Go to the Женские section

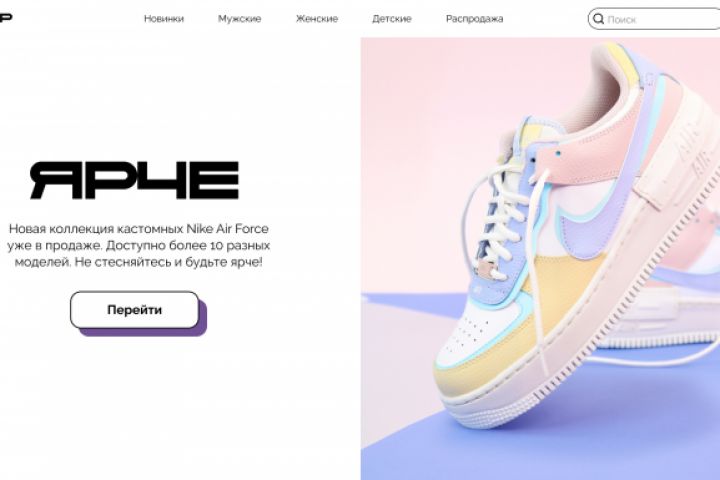point(317,19)
